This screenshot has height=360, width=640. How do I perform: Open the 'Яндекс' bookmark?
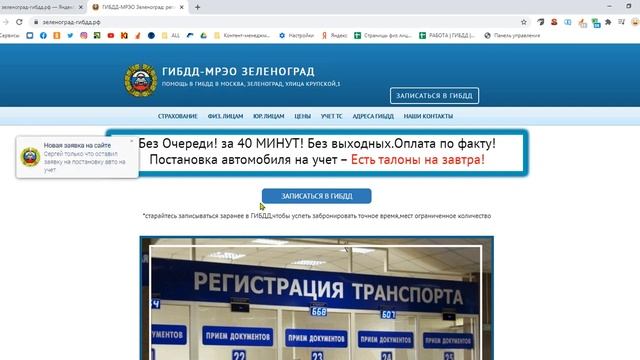(334, 36)
